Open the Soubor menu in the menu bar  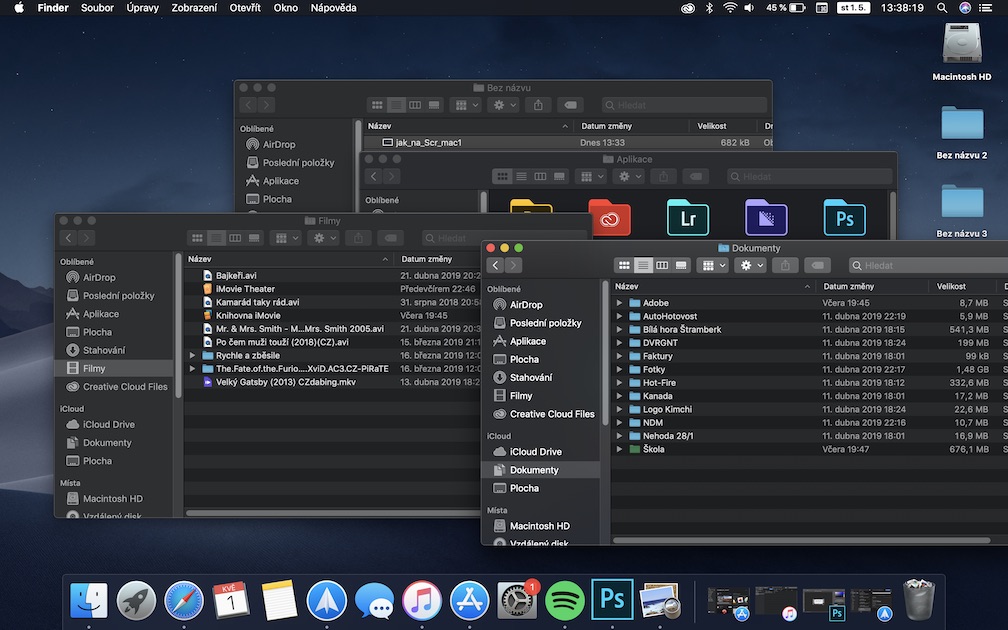click(97, 8)
